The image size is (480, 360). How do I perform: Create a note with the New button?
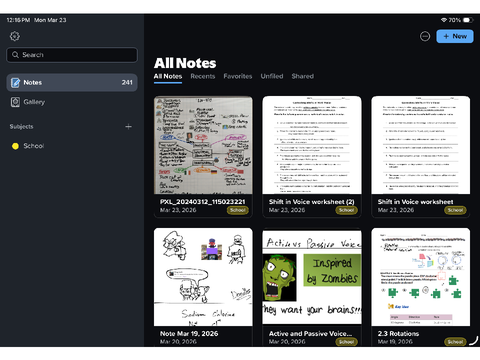pyautogui.click(x=455, y=36)
